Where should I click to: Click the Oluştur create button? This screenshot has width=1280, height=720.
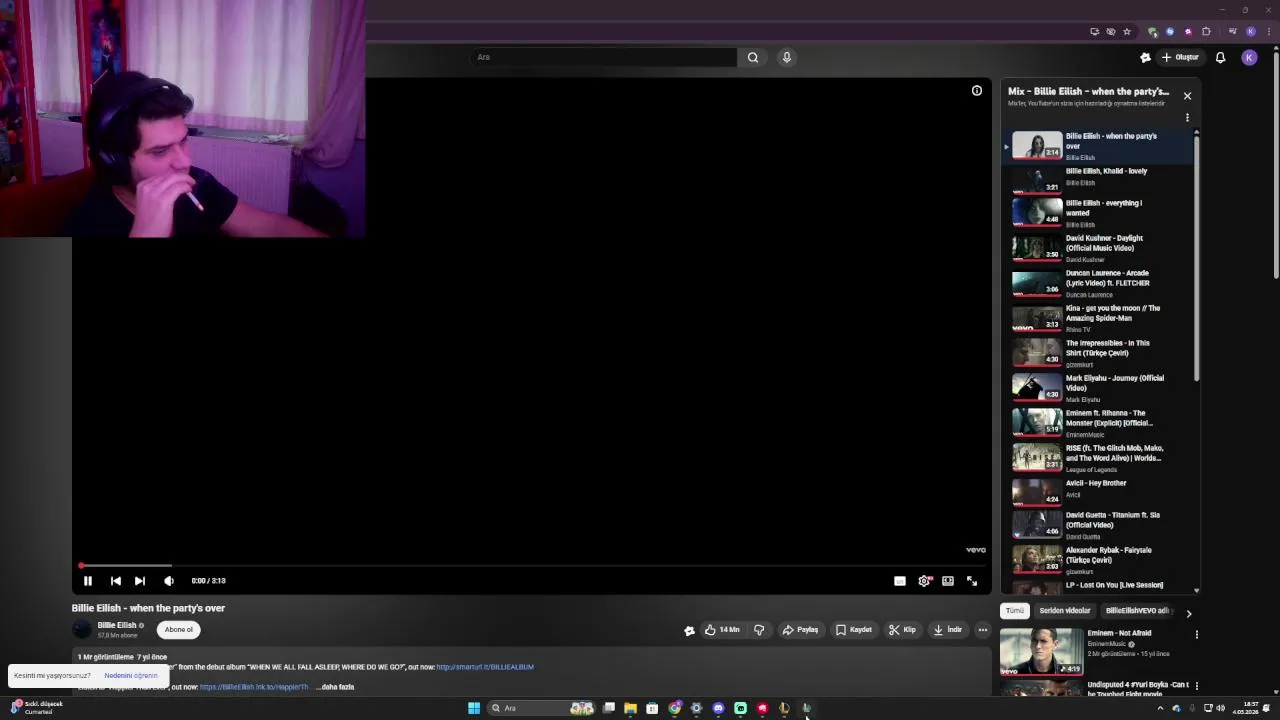1180,57
